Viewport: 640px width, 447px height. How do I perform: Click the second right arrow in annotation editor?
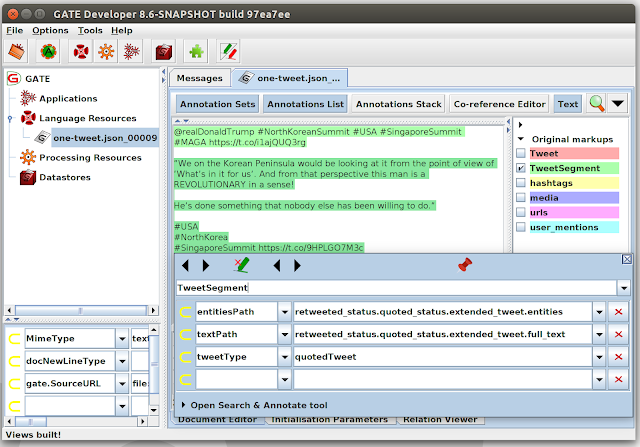tap(298, 266)
